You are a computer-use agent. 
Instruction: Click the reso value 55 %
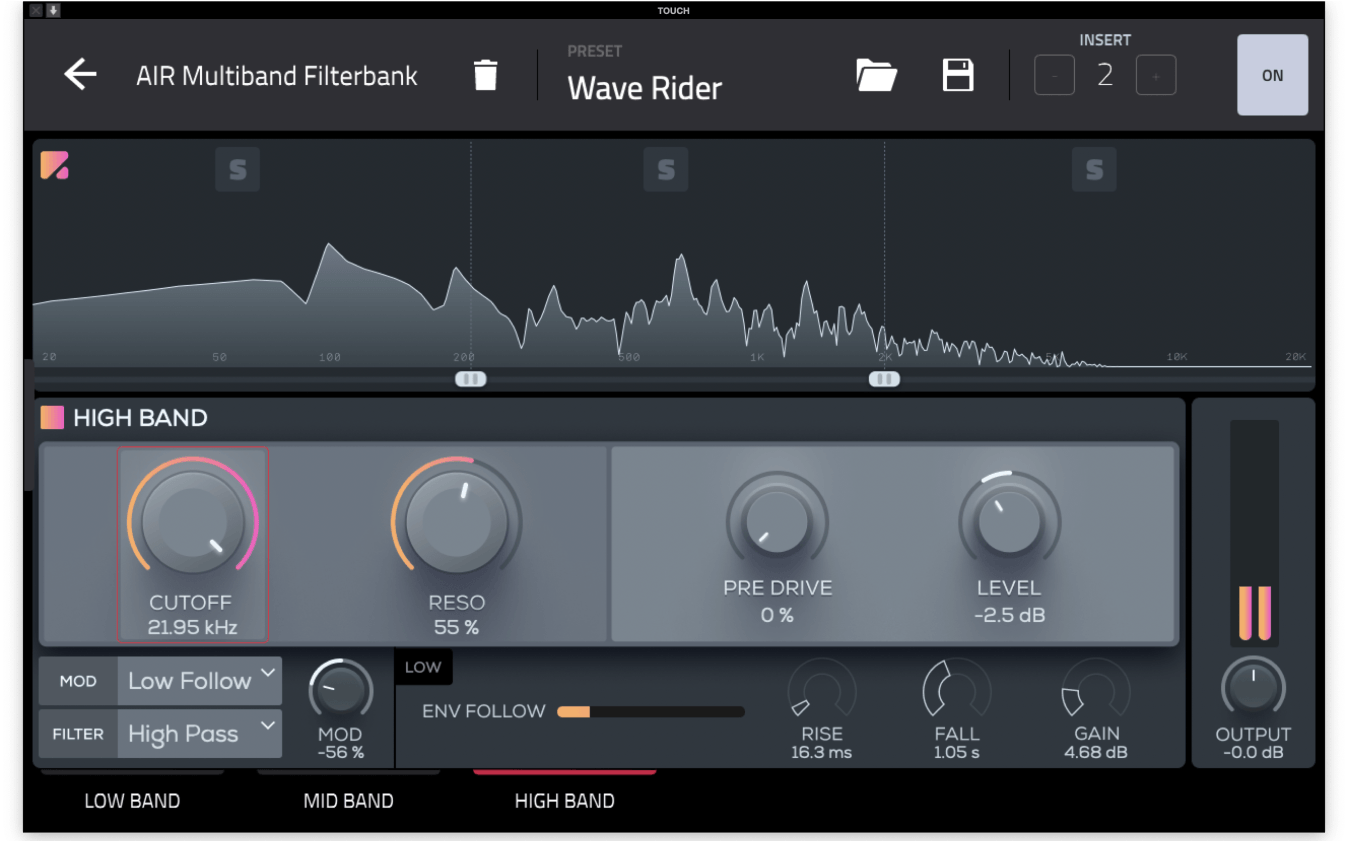[x=456, y=627]
